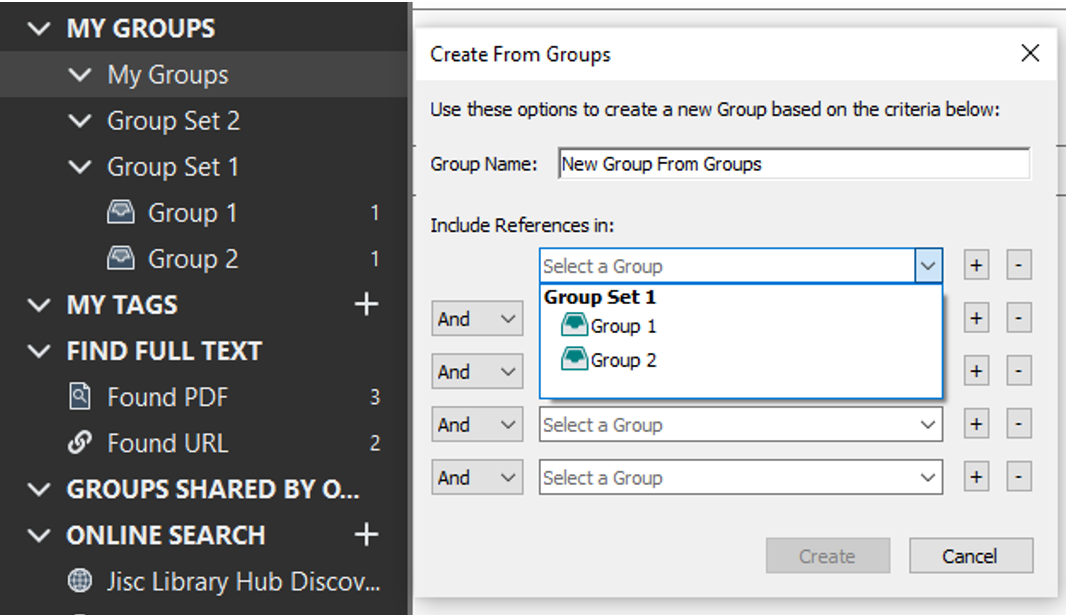This screenshot has width=1066, height=615.
Task: Open the second-to-last Select a Group dropdown
Action: click(x=740, y=425)
